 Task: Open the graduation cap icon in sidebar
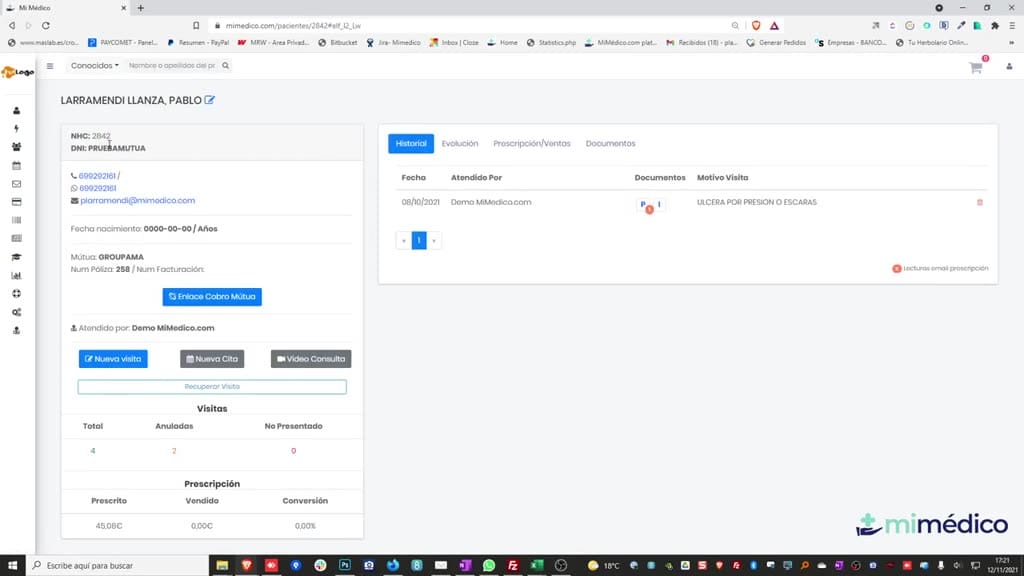(x=16, y=257)
